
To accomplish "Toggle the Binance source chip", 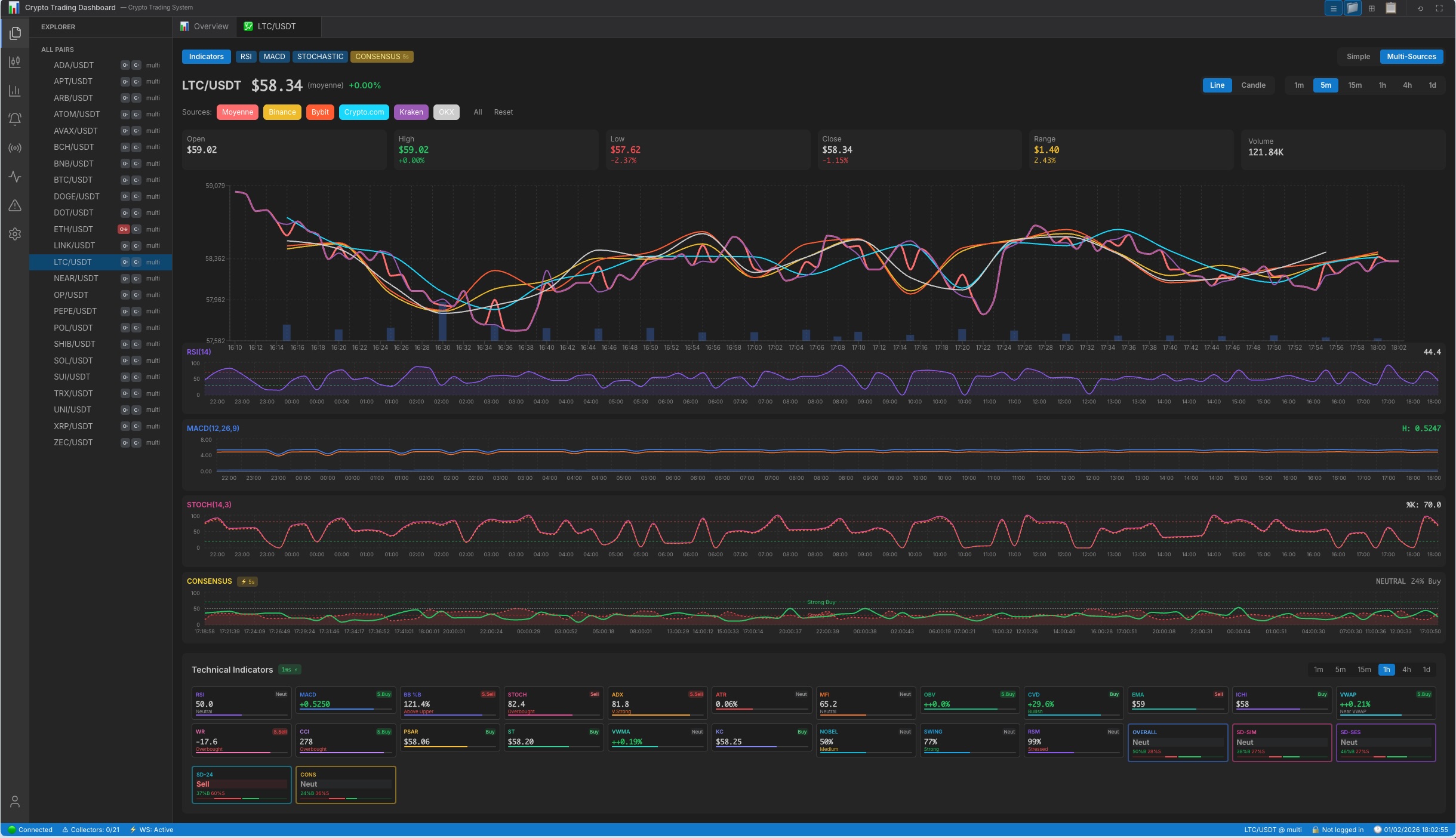I will point(282,112).
